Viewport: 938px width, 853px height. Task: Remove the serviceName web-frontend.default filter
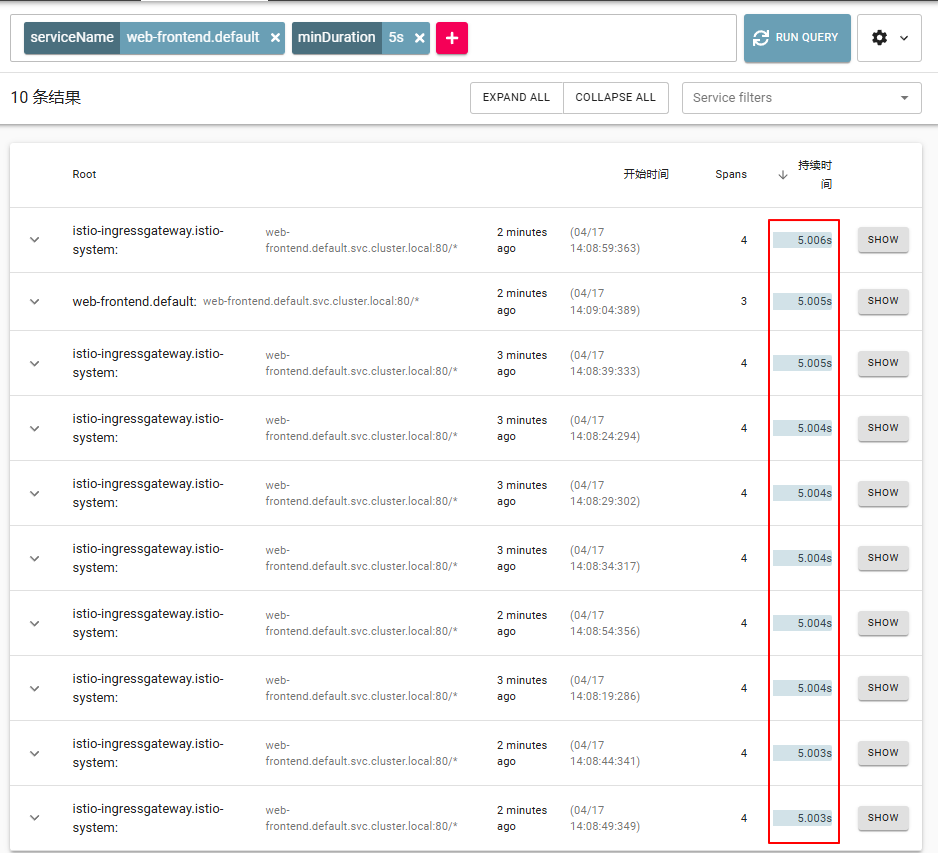coord(275,38)
